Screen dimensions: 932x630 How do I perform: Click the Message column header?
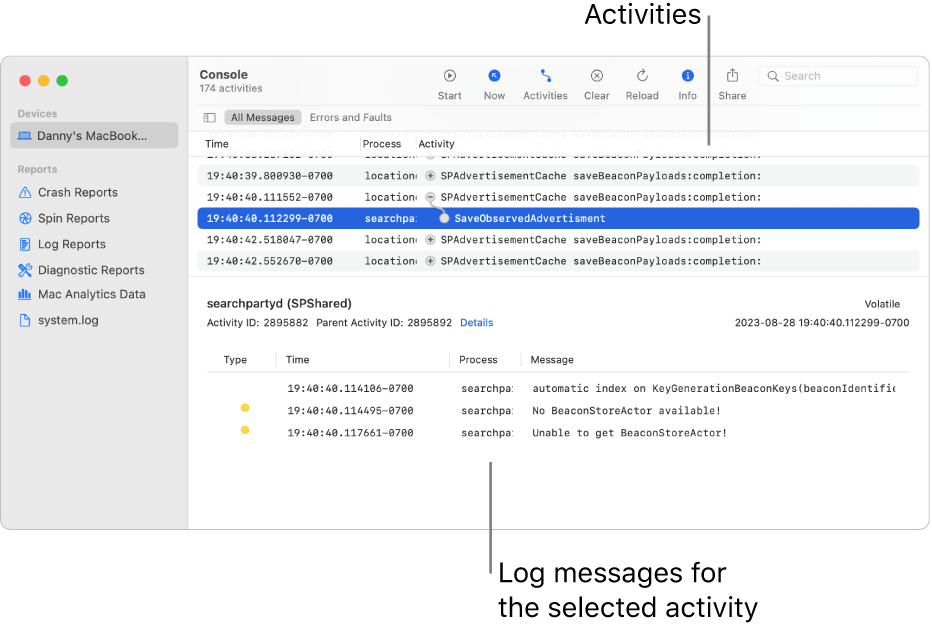pos(552,360)
